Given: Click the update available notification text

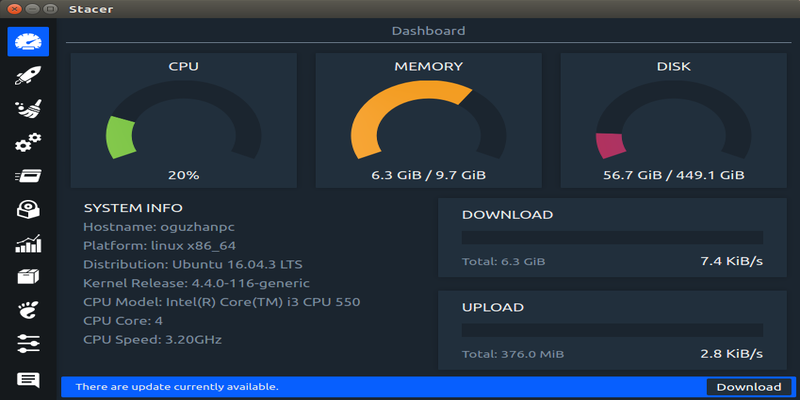Looking at the screenshot, I should coord(177,387).
